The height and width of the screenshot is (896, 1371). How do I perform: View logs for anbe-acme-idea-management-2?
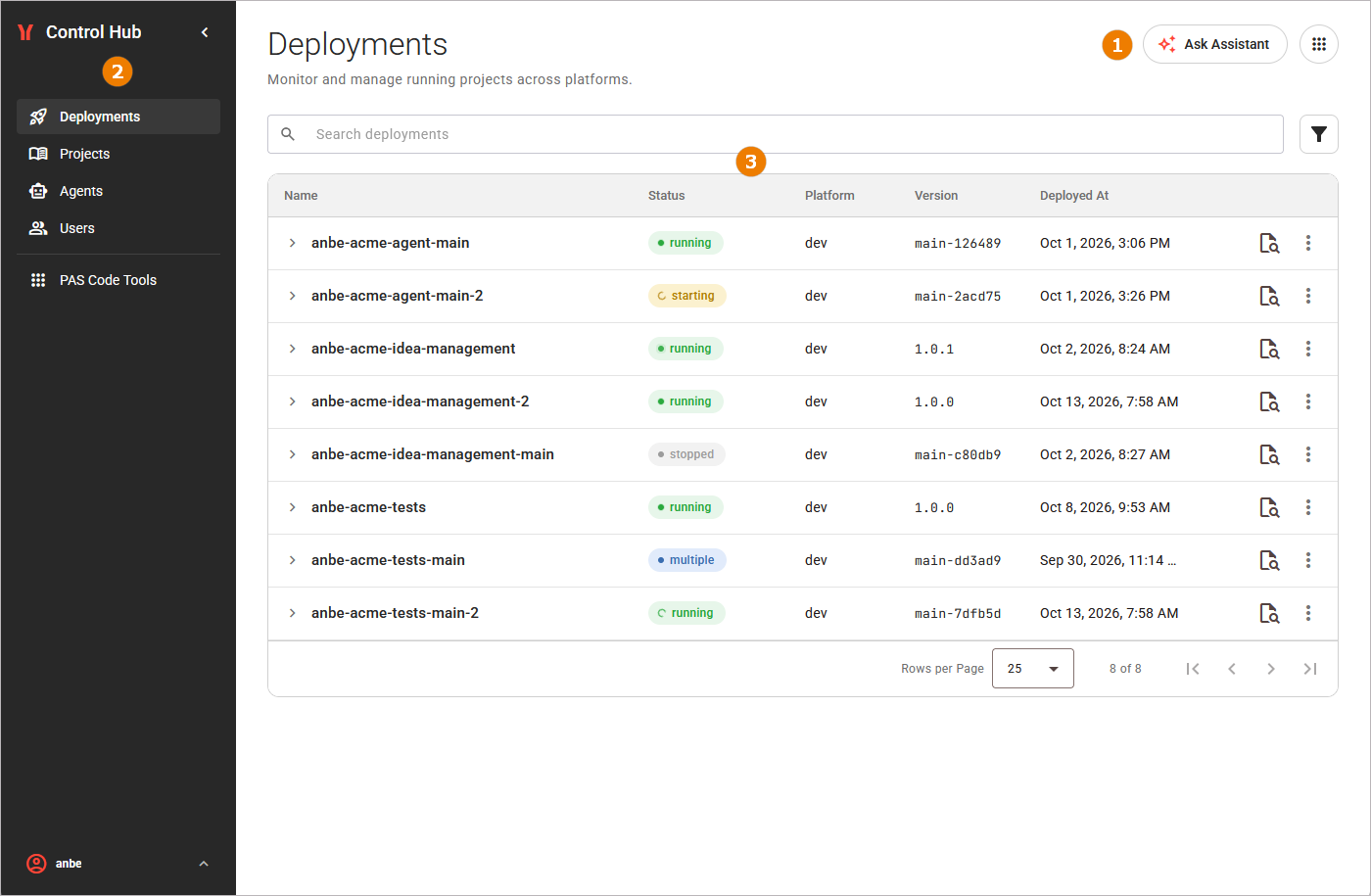click(x=1269, y=401)
